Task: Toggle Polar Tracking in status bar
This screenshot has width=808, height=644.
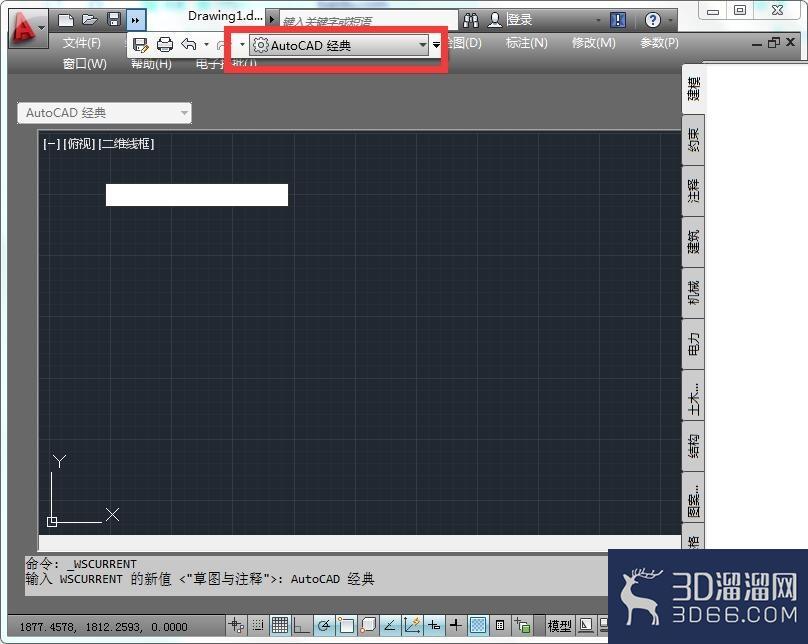Action: coord(324,625)
